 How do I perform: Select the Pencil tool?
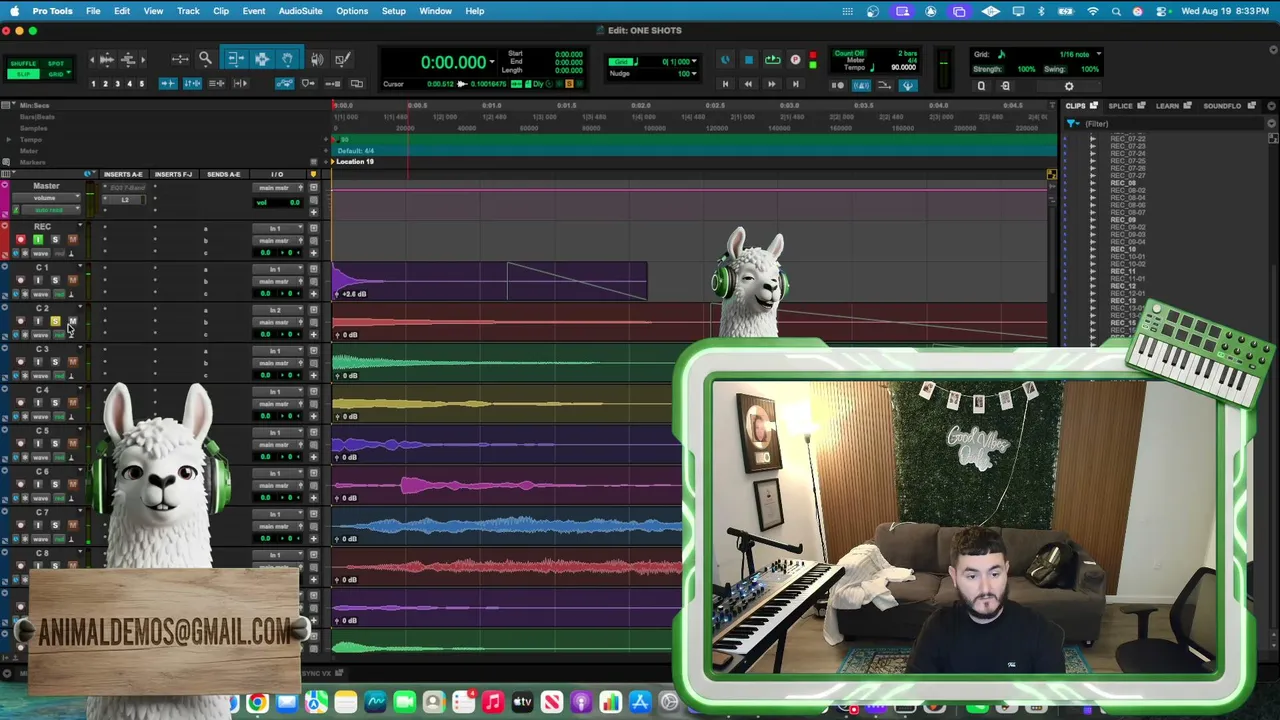[342, 60]
